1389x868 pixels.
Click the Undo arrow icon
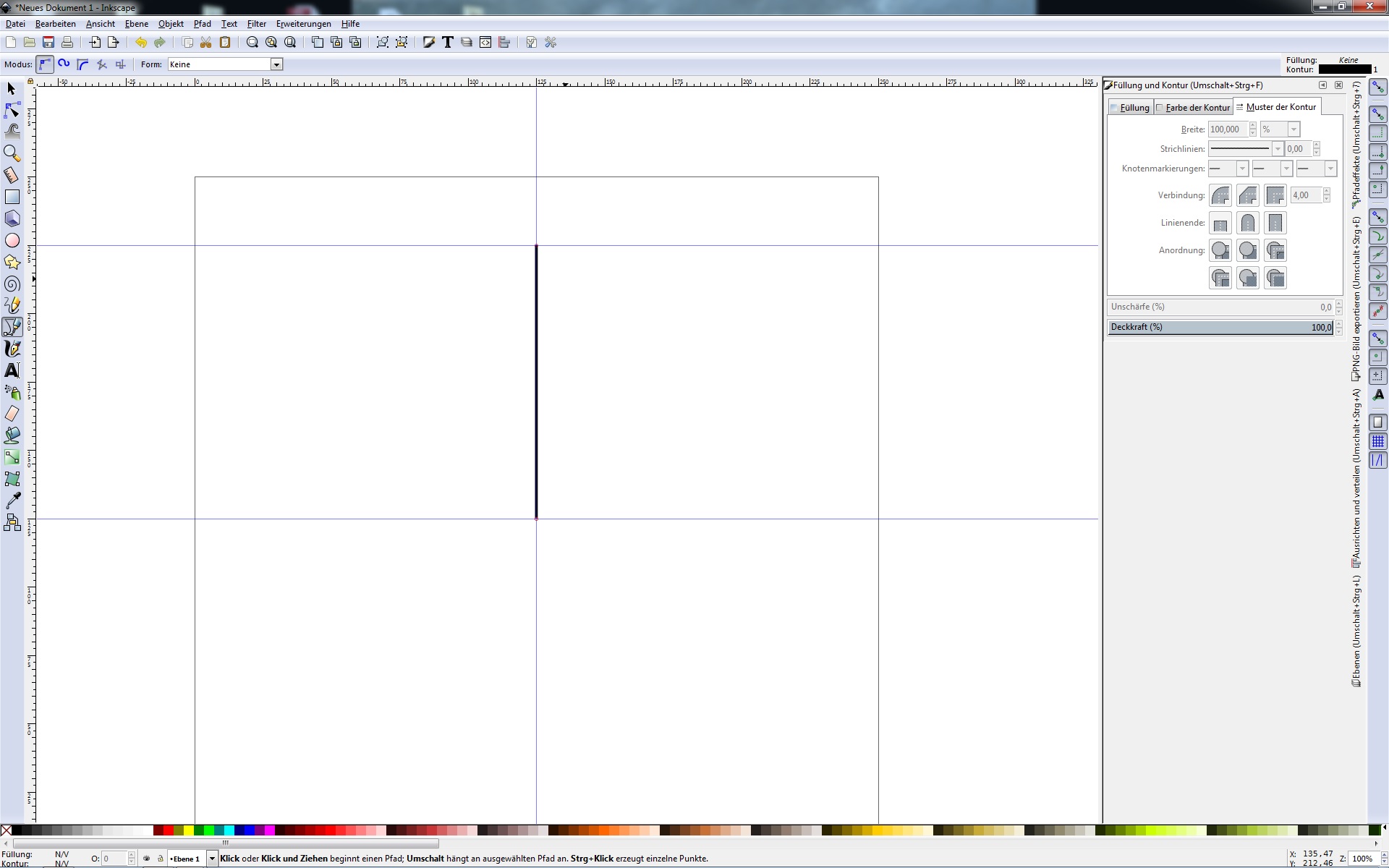click(x=140, y=43)
